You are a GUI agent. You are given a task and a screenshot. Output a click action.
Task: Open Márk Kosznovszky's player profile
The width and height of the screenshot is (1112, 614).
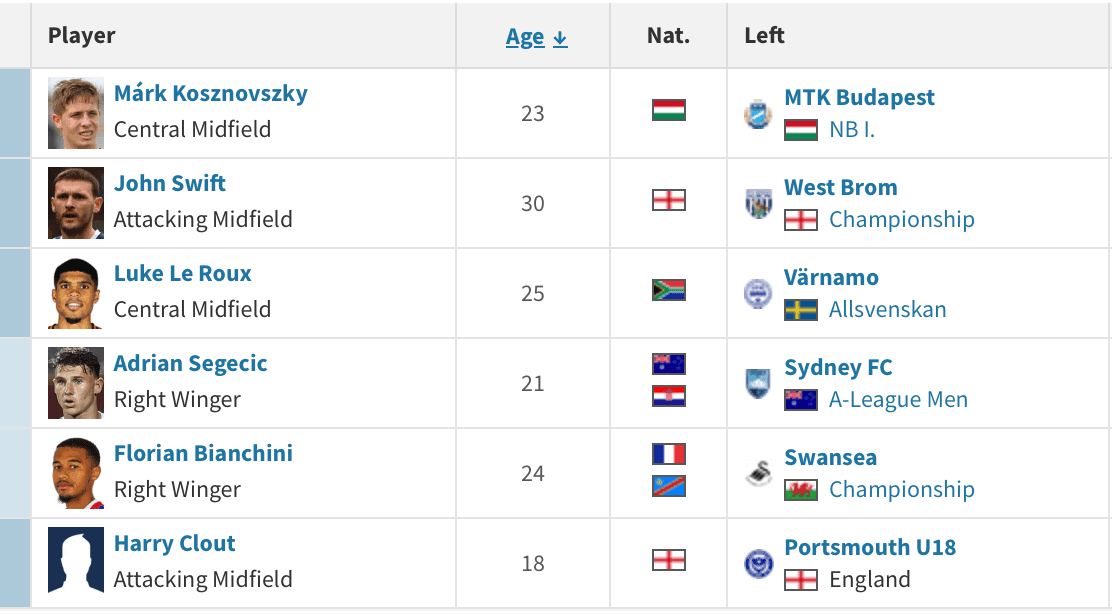click(x=211, y=94)
